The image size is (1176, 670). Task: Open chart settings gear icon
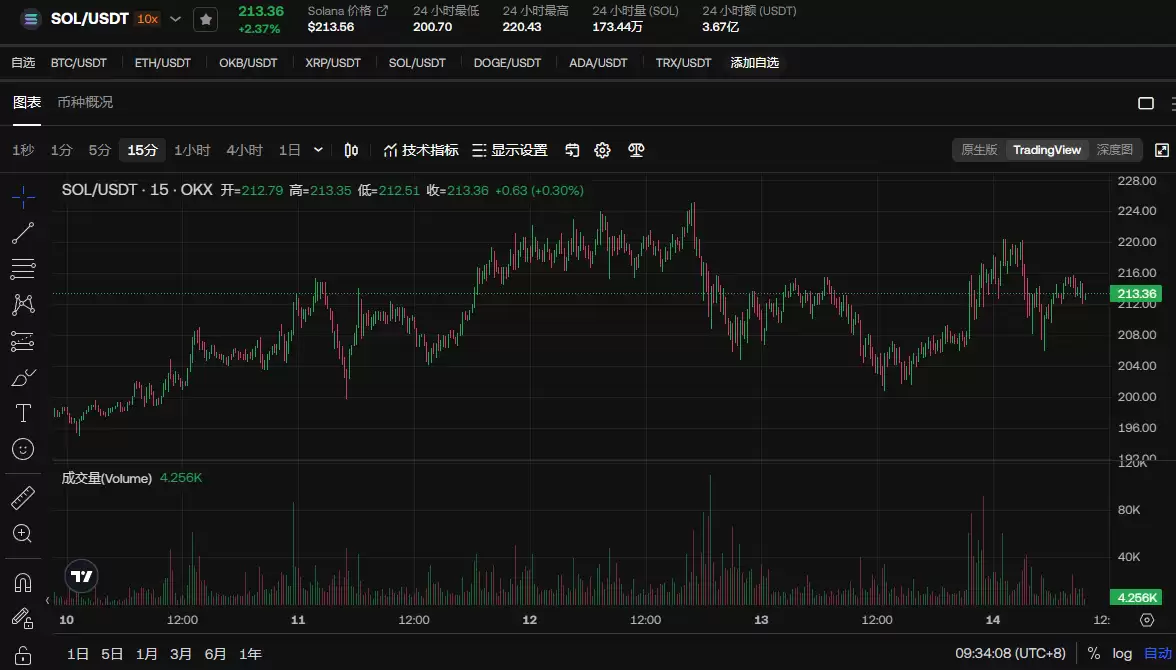pyautogui.click(x=602, y=150)
